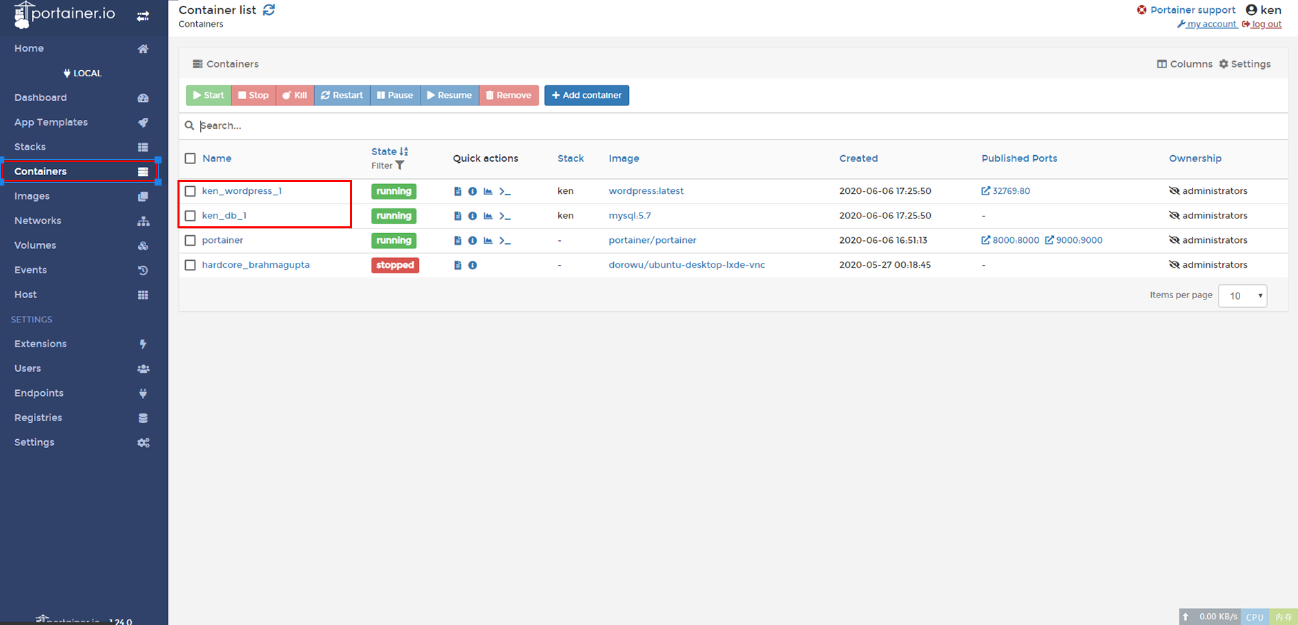This screenshot has height=625, width=1298.
Task: Open inspect icon for portainer container
Action: coord(473,241)
